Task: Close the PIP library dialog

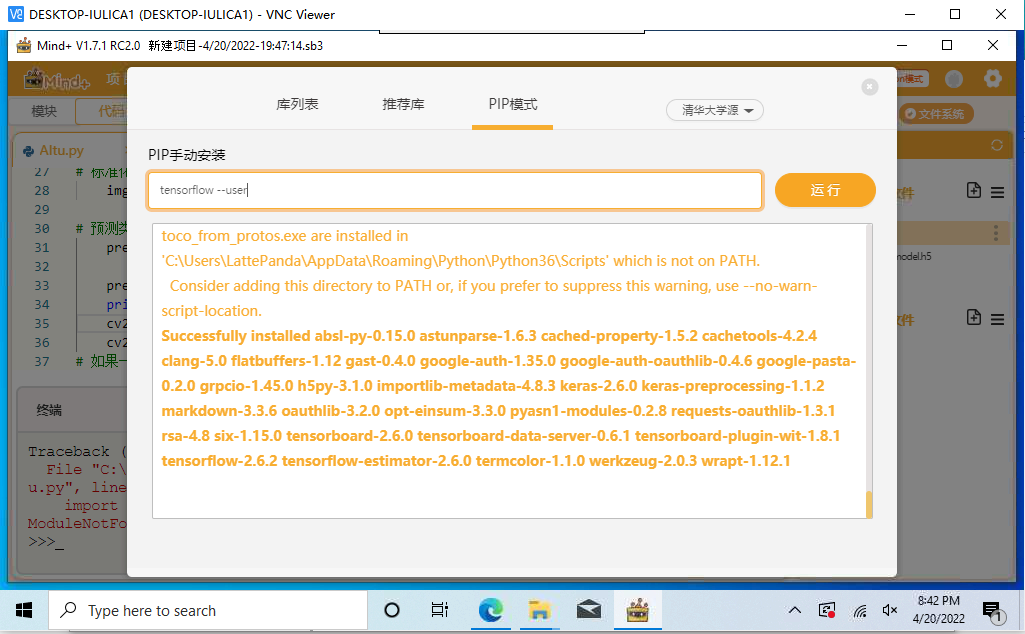Action: [x=869, y=87]
